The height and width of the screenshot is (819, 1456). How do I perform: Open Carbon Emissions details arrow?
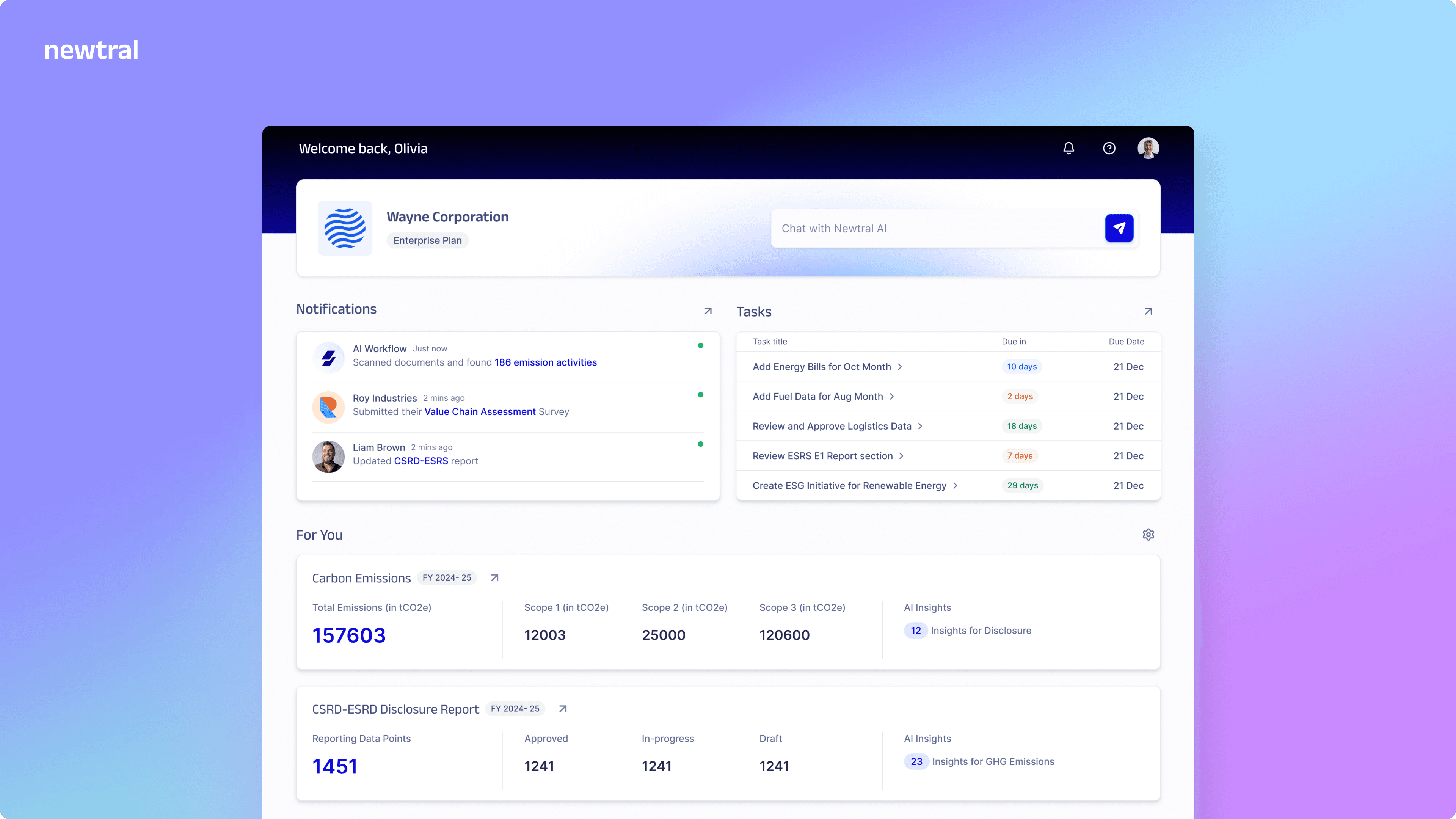(x=494, y=577)
